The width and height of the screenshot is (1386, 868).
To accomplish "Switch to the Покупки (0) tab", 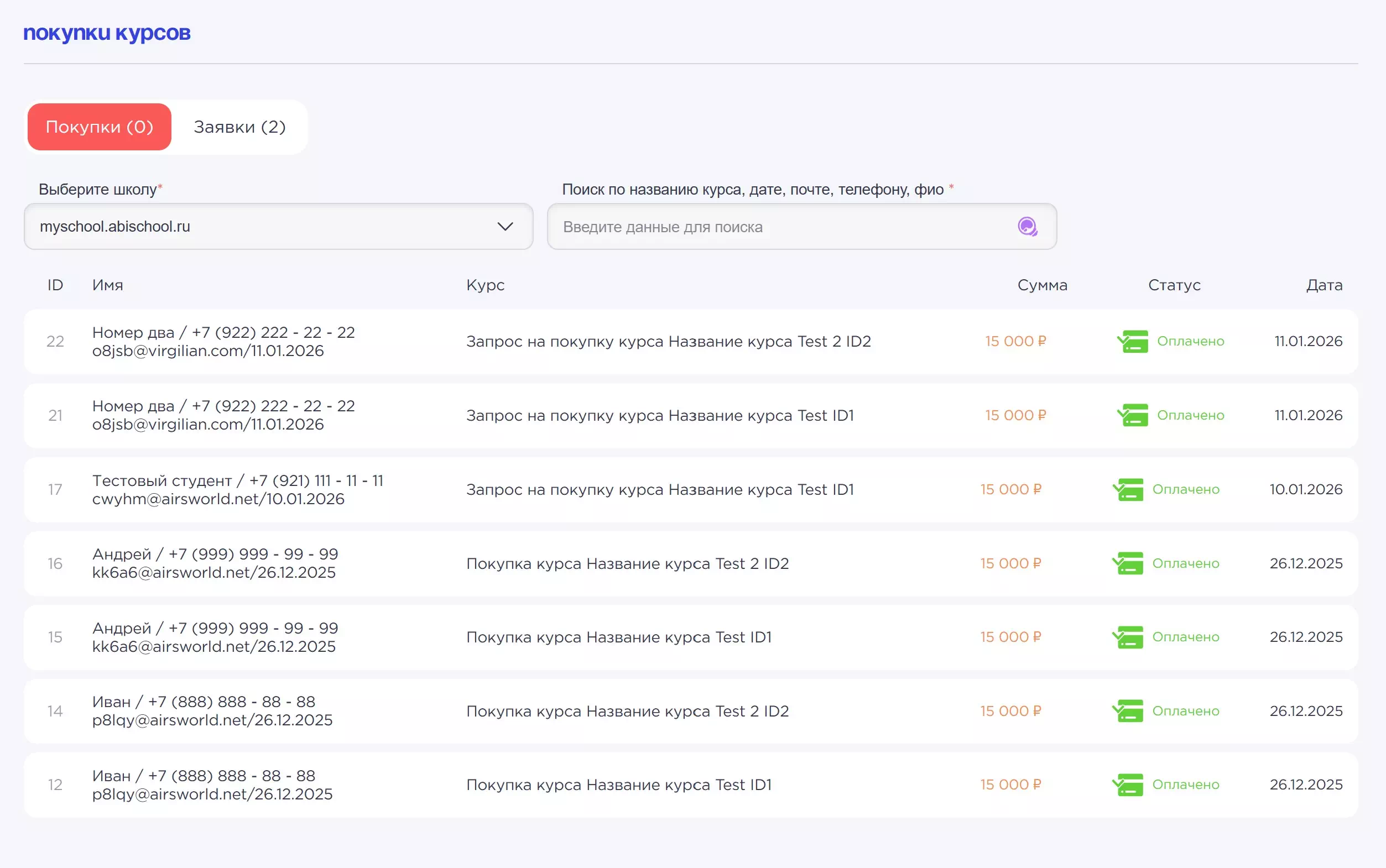I will coord(100,127).
